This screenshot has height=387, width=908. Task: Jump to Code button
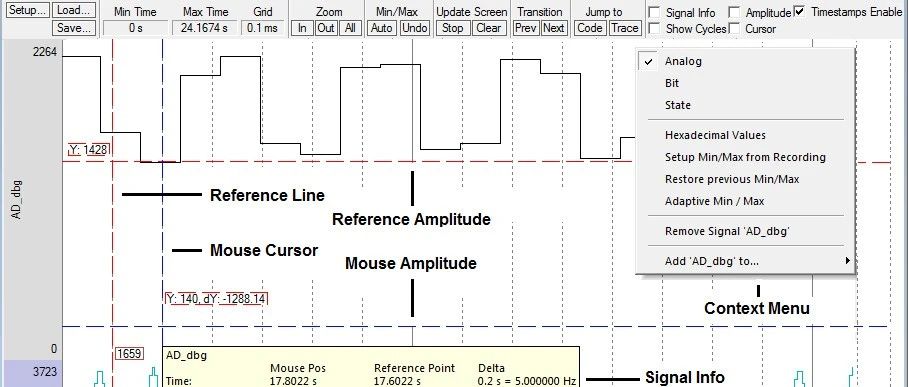coord(590,28)
